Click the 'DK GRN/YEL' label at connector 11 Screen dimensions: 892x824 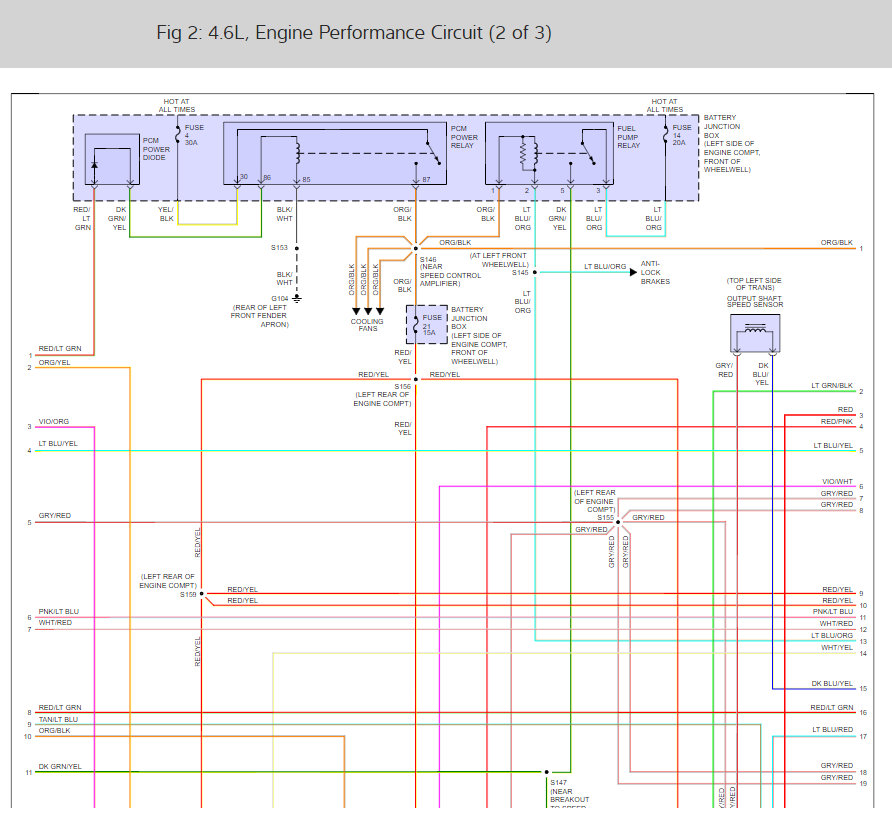60,767
